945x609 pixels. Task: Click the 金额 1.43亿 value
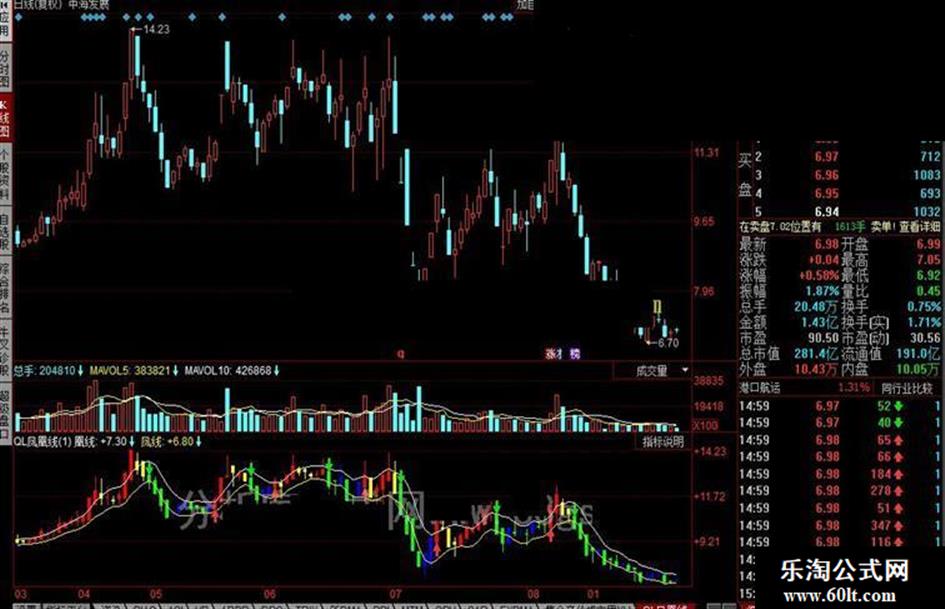tap(820, 322)
